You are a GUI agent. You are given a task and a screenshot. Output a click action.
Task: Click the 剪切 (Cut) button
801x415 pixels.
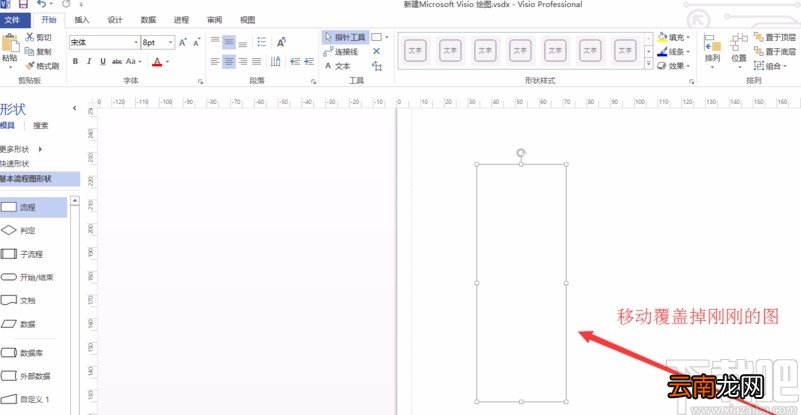[x=38, y=37]
